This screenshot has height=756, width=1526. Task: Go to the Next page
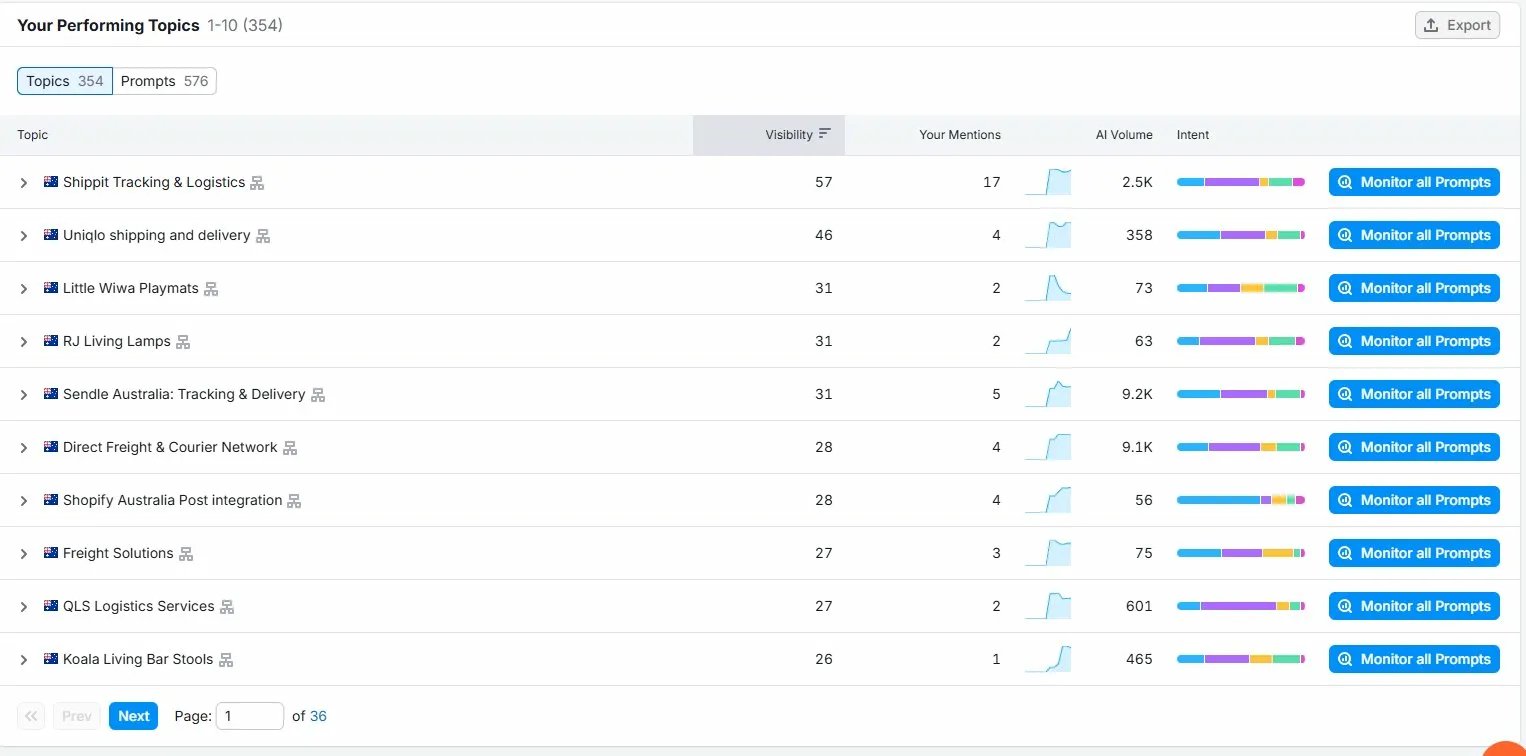(x=133, y=716)
